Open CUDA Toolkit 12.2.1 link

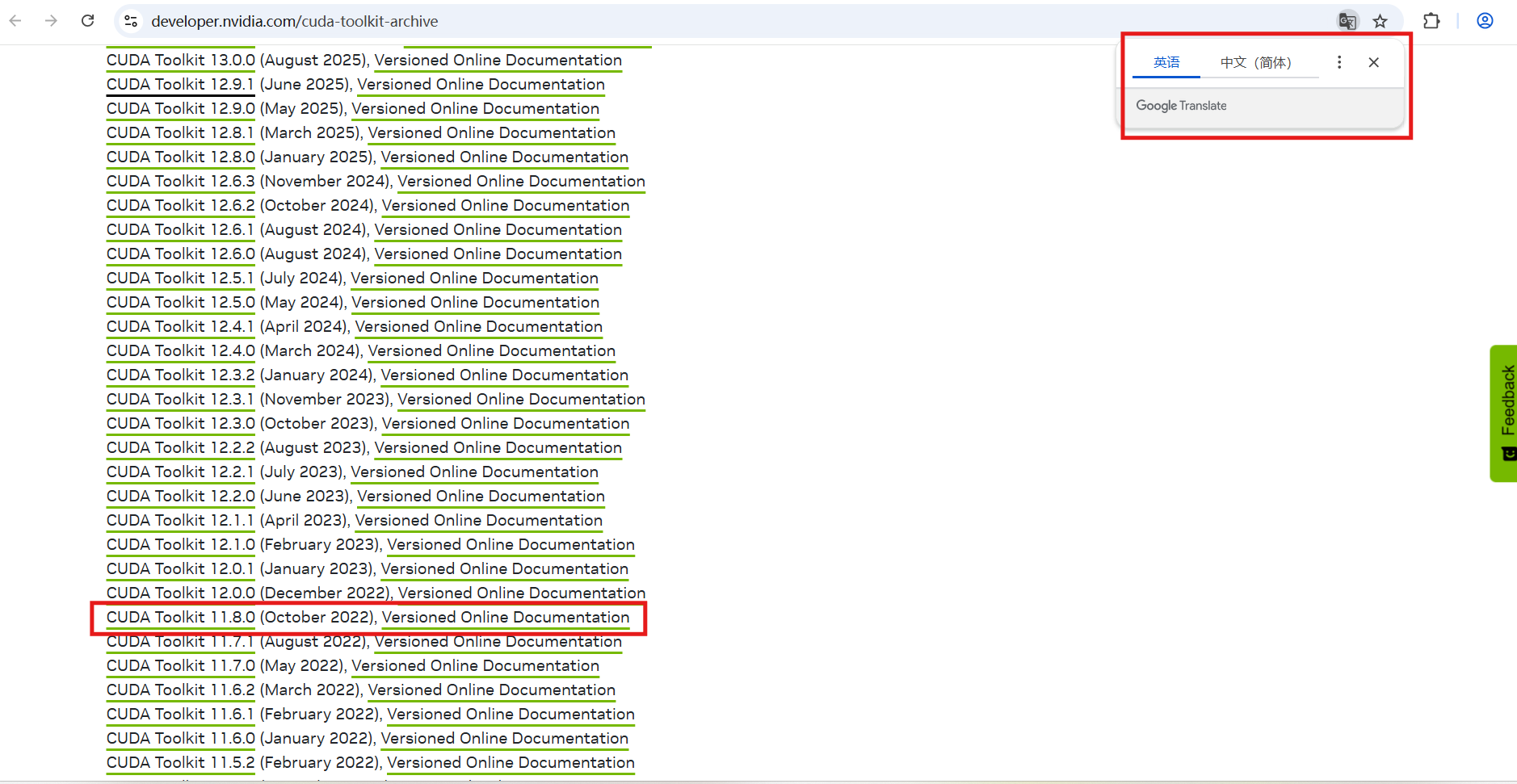coord(181,472)
